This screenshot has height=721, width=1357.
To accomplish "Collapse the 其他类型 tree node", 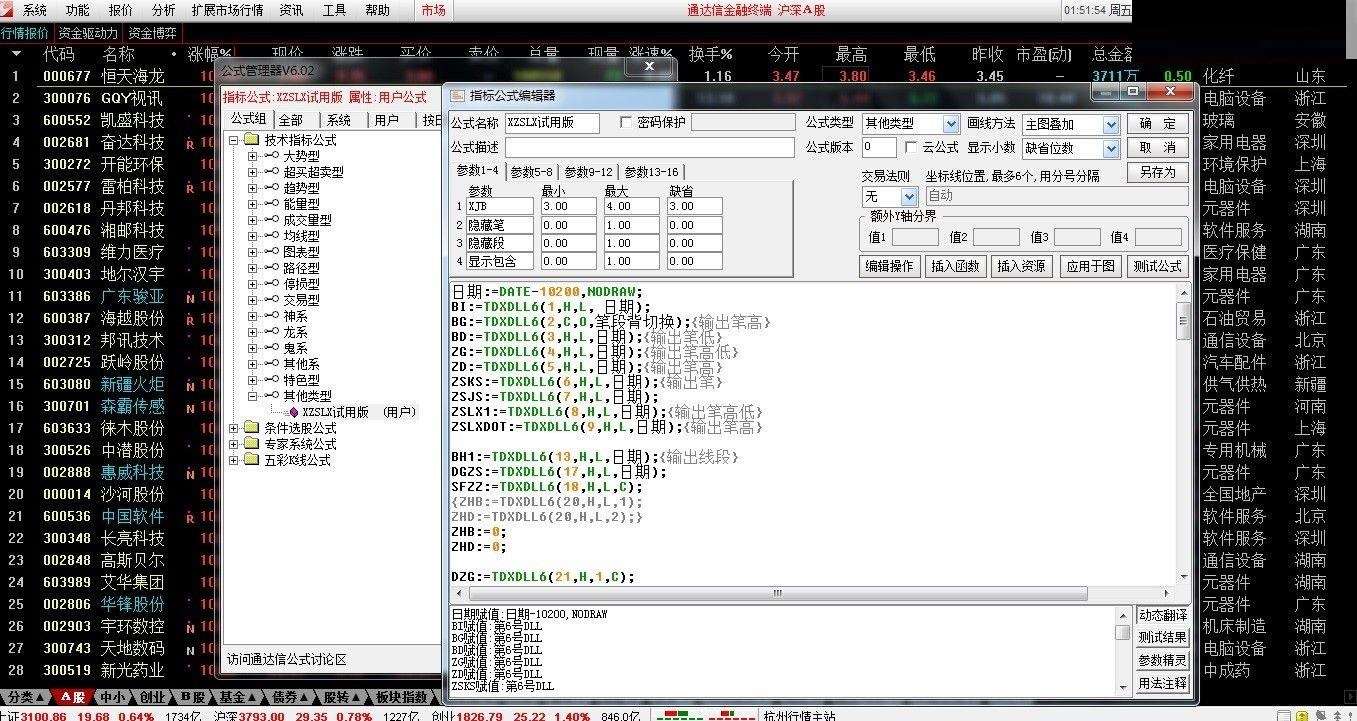I will [253, 396].
